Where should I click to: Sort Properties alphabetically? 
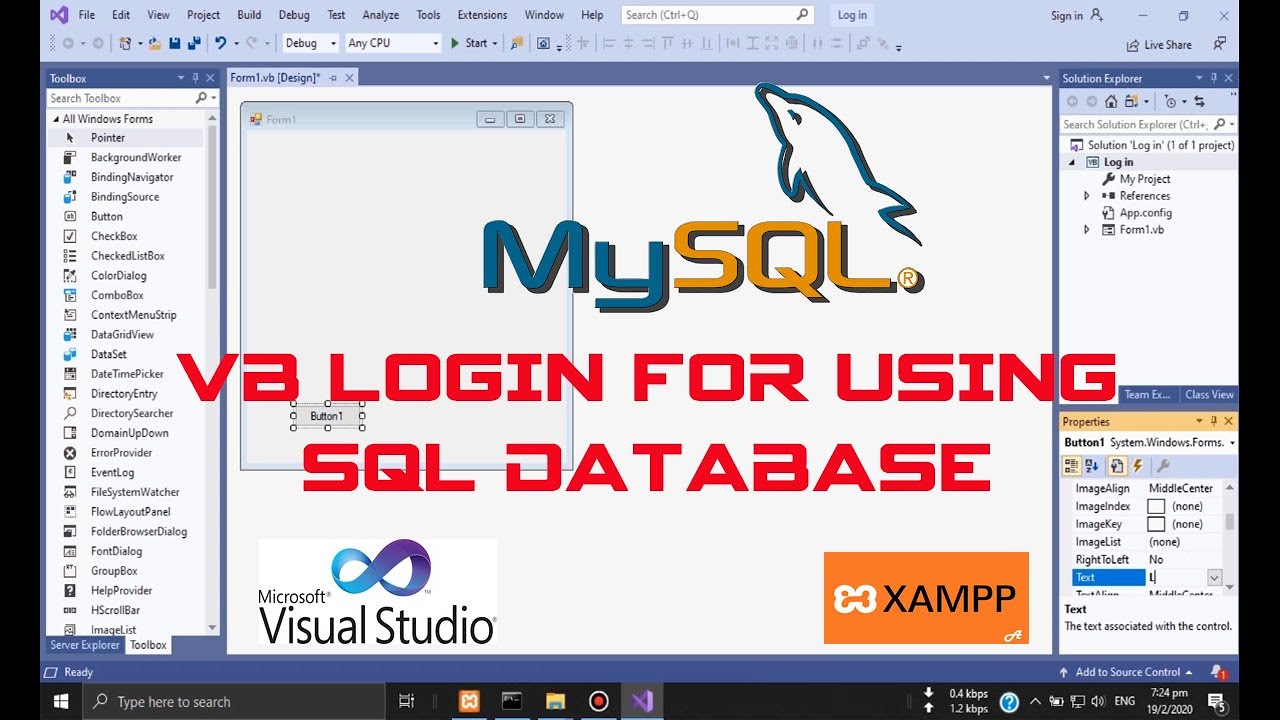pyautogui.click(x=1093, y=466)
